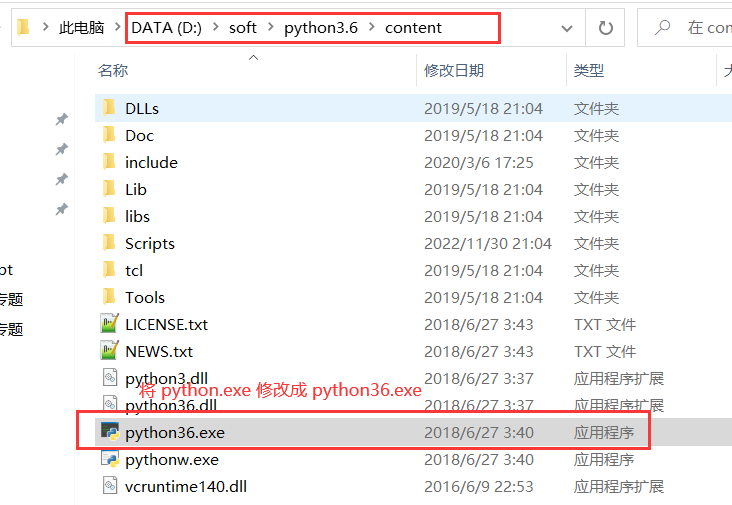Viewport: 732px width, 505px height.
Task: Click the python36.exe application icon
Action: coord(110,432)
